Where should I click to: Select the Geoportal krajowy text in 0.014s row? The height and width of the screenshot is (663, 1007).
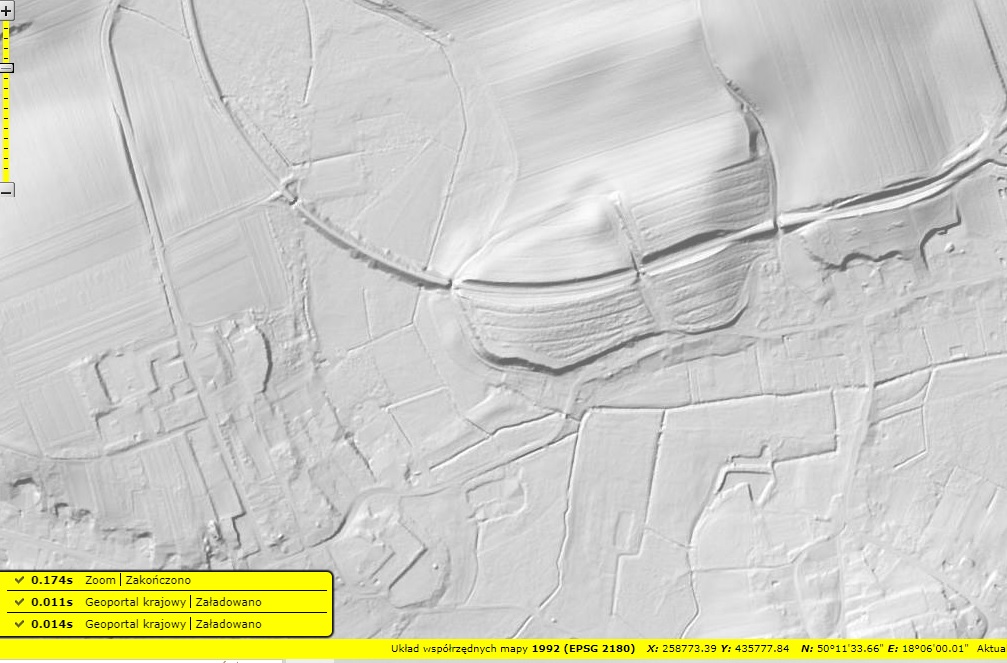[x=136, y=624]
